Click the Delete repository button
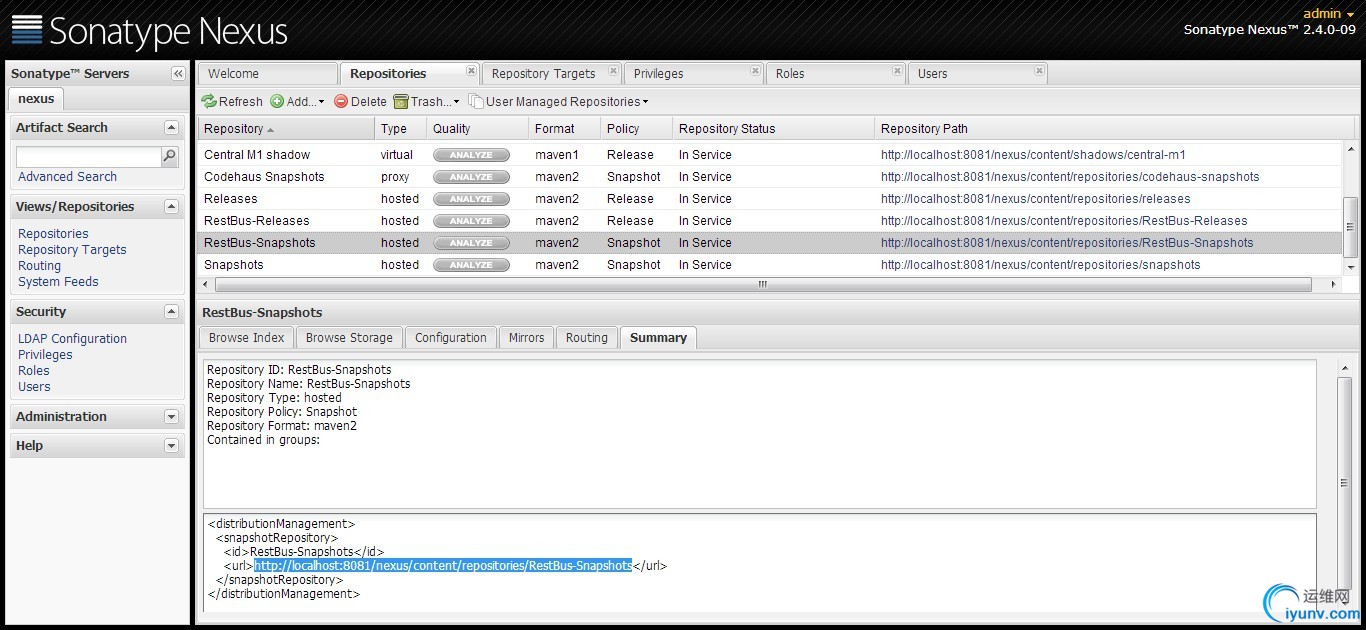Screen dimensions: 1366x630 (360, 101)
